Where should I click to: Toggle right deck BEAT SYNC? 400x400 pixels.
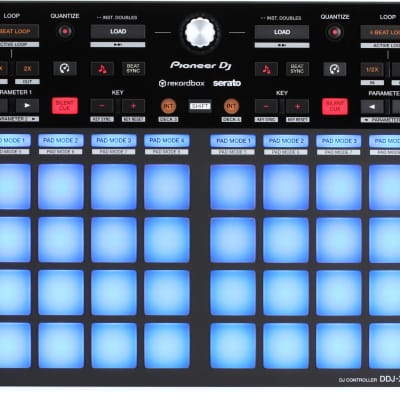[297, 69]
